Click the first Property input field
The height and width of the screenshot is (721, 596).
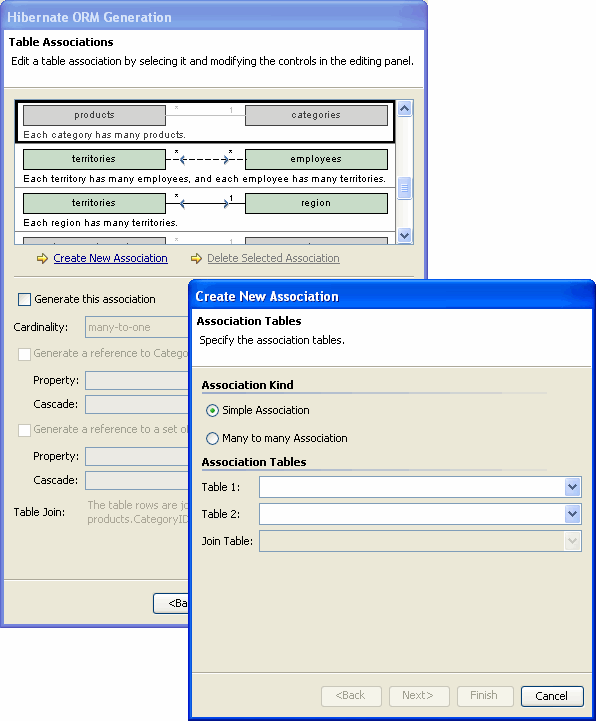tap(137, 381)
